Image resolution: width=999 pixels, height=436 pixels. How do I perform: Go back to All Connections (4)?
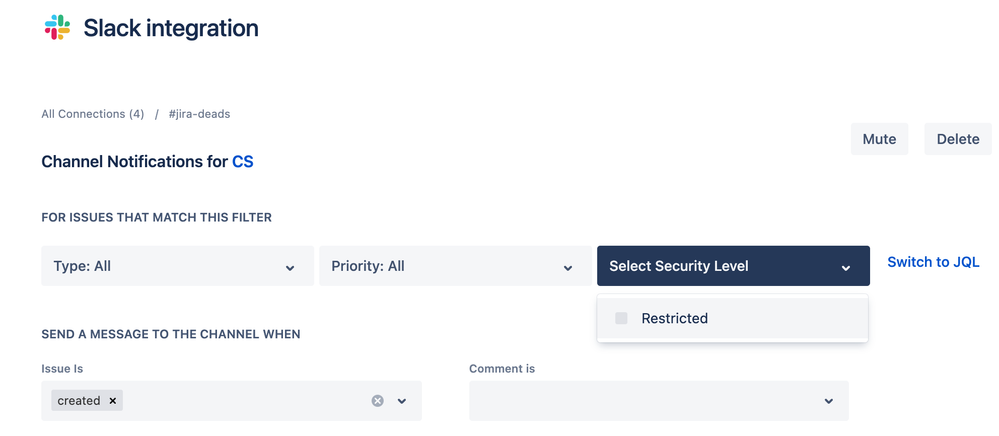92,114
